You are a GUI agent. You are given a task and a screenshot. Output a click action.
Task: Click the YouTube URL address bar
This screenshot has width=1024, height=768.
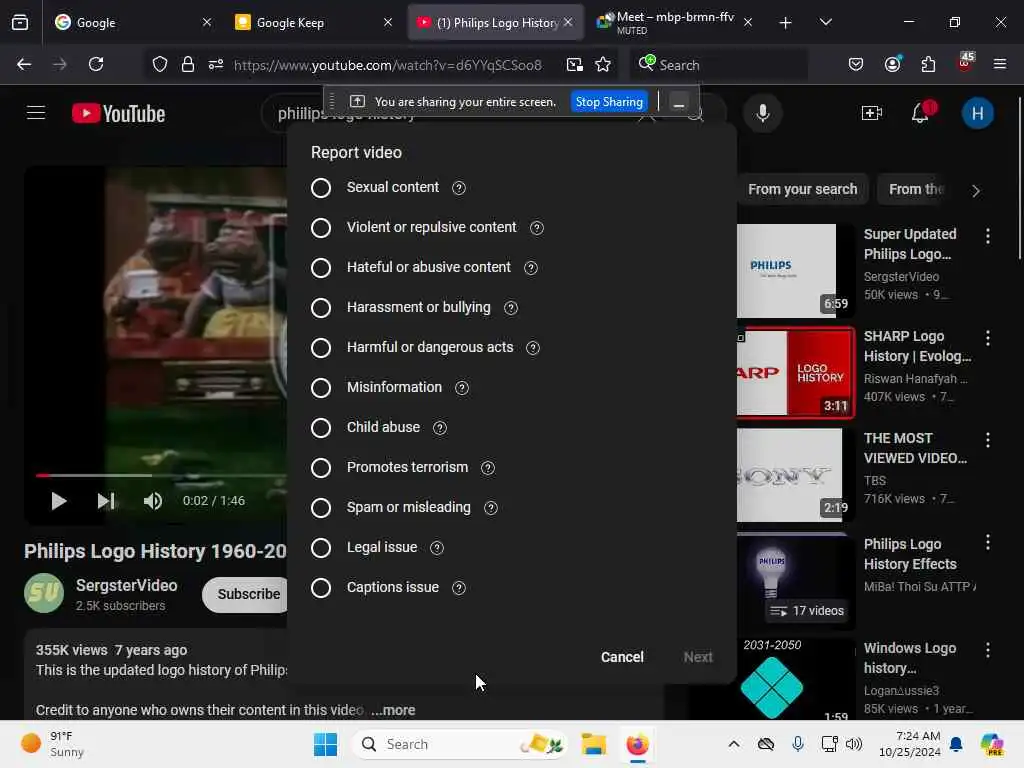387,65
